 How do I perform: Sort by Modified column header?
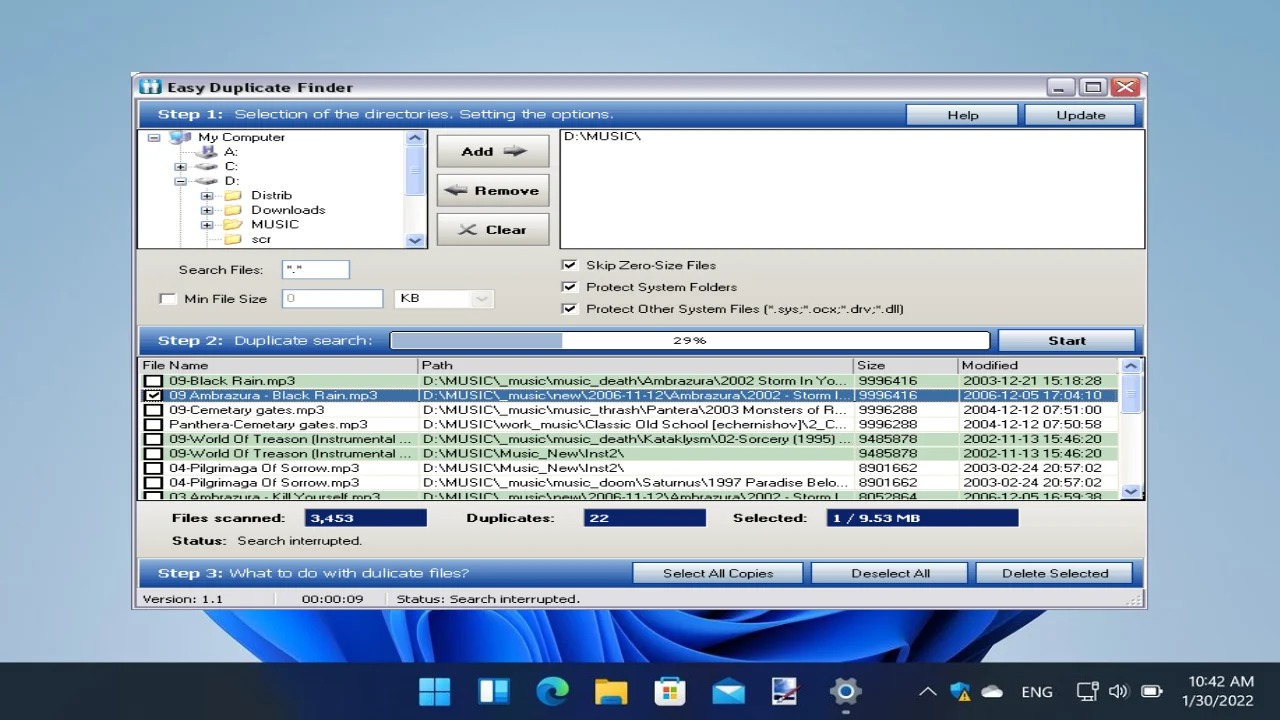point(1039,365)
